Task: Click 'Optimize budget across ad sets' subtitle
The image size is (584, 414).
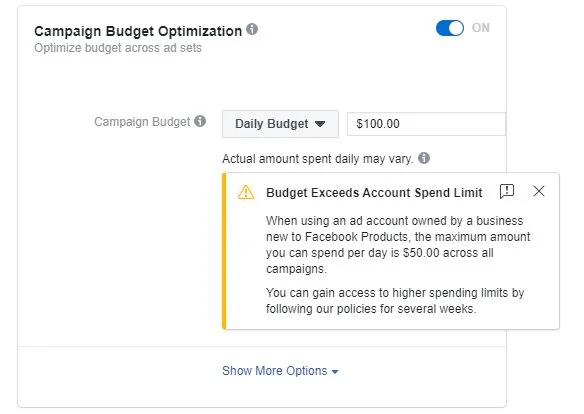Action: pos(118,48)
